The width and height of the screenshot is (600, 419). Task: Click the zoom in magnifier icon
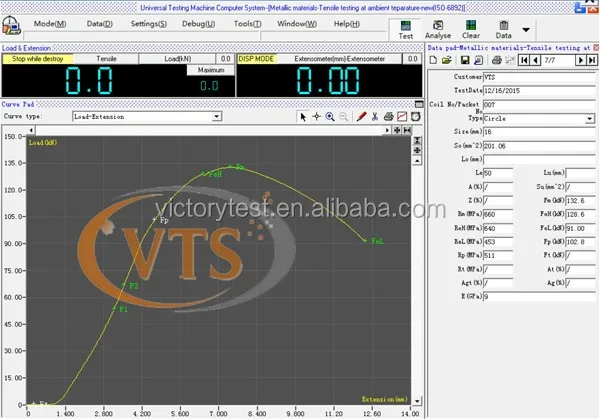pyautogui.click(x=330, y=117)
